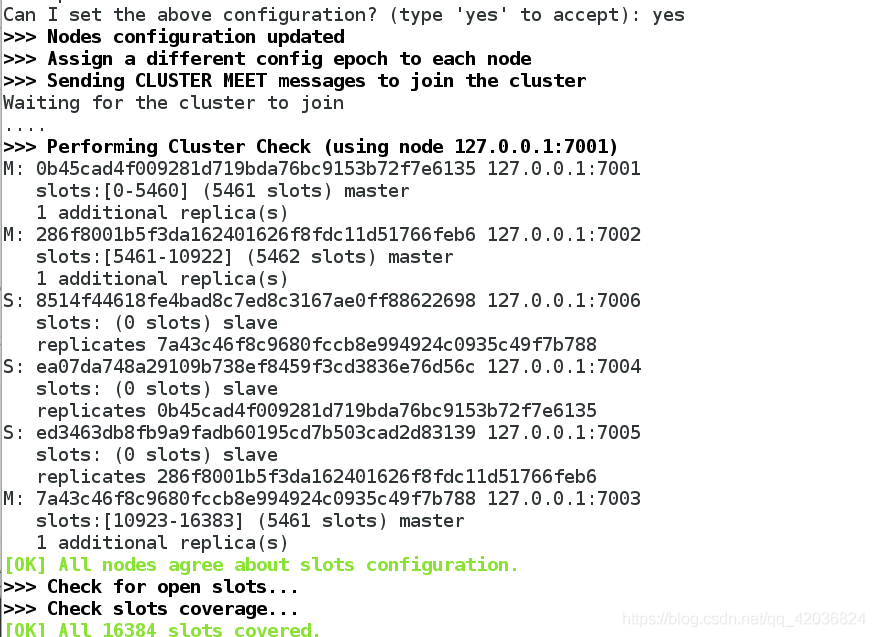Click the slots:[5461-10922] range text

pyautogui.click(x=134, y=257)
